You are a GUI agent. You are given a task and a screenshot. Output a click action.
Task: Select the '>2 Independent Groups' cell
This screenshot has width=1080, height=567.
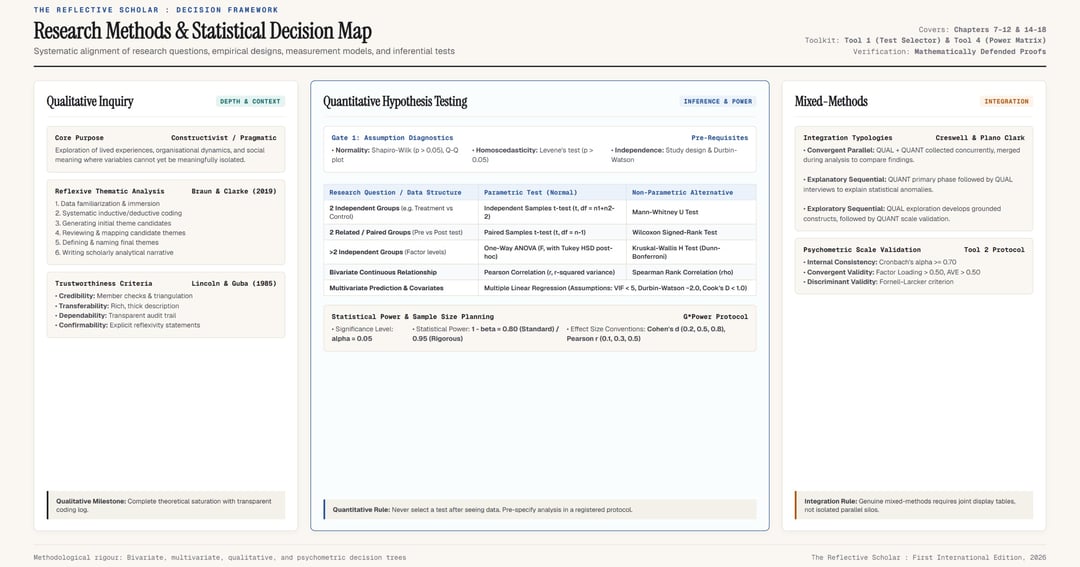tap(401, 252)
